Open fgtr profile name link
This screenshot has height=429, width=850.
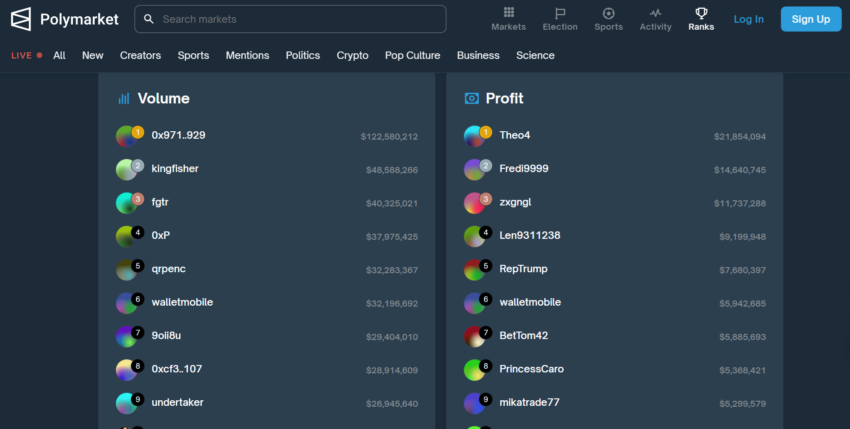(x=160, y=202)
